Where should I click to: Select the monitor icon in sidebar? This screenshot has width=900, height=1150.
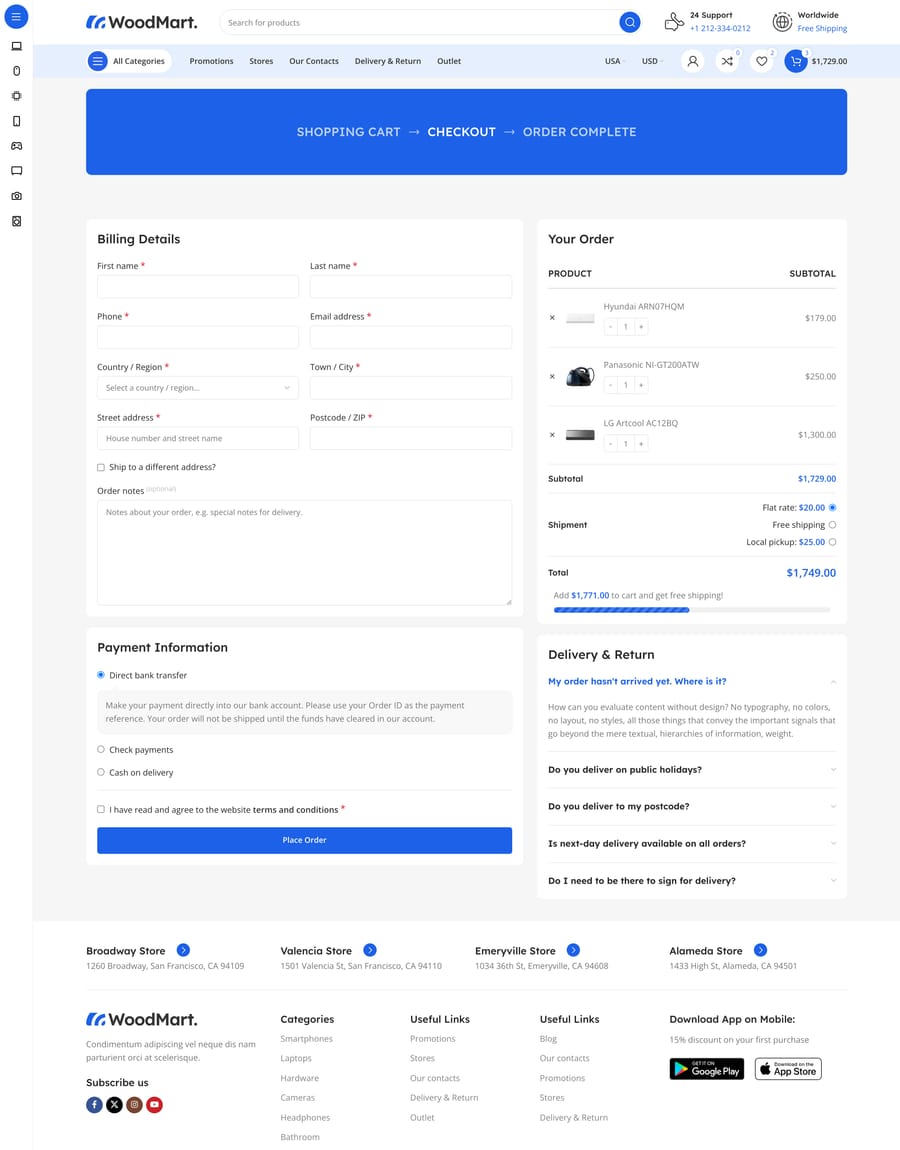16,171
